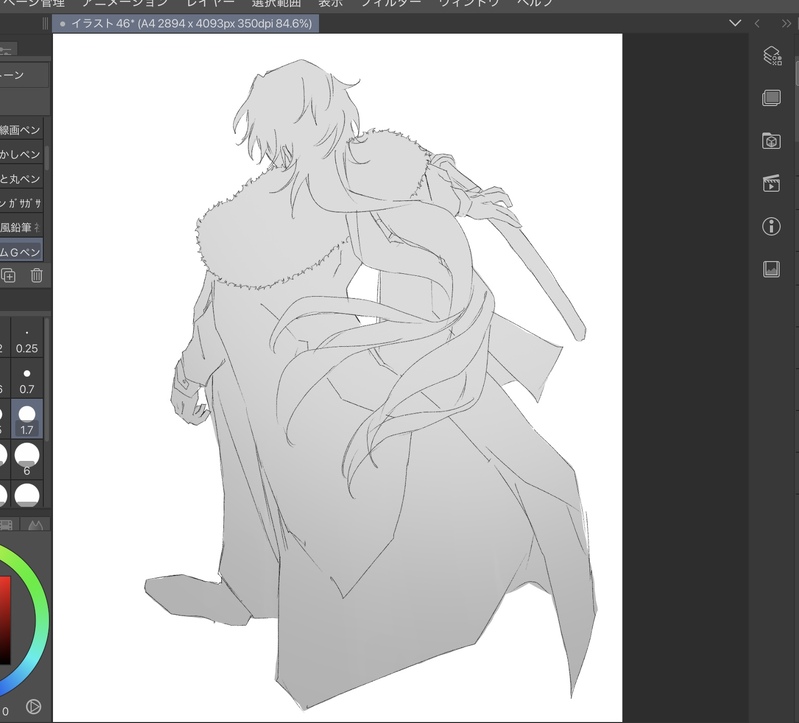Click the play circle icon below color wheel
Image resolution: width=799 pixels, height=723 pixels.
(x=33, y=707)
